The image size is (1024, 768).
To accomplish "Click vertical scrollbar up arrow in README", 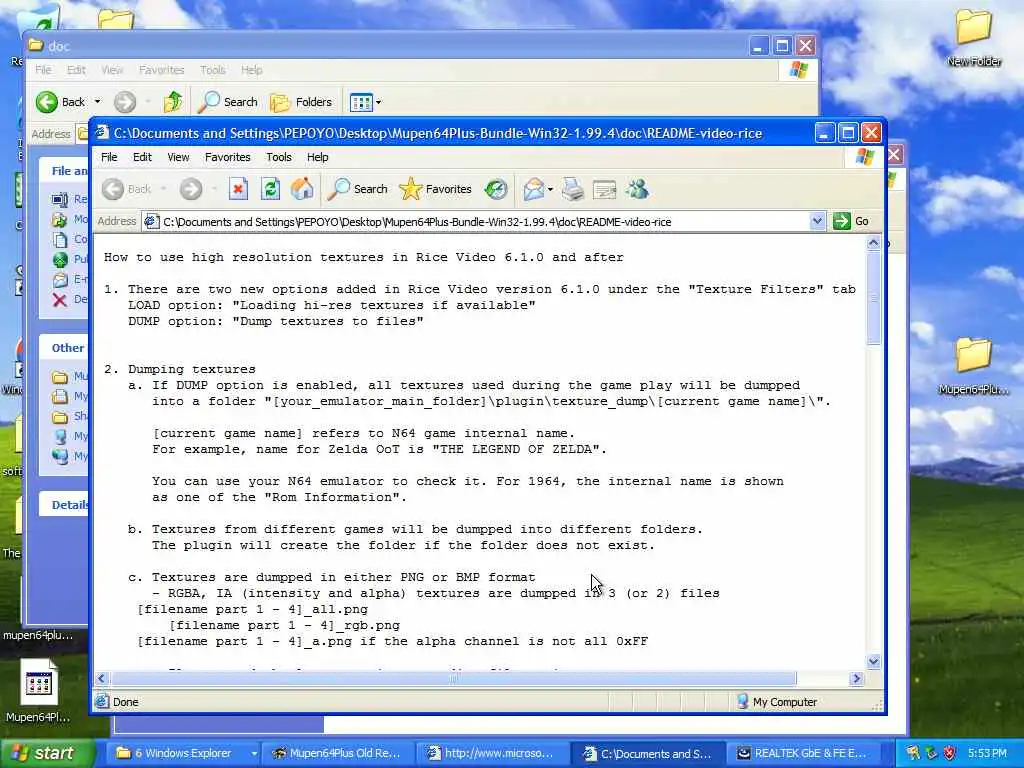I will coord(874,244).
